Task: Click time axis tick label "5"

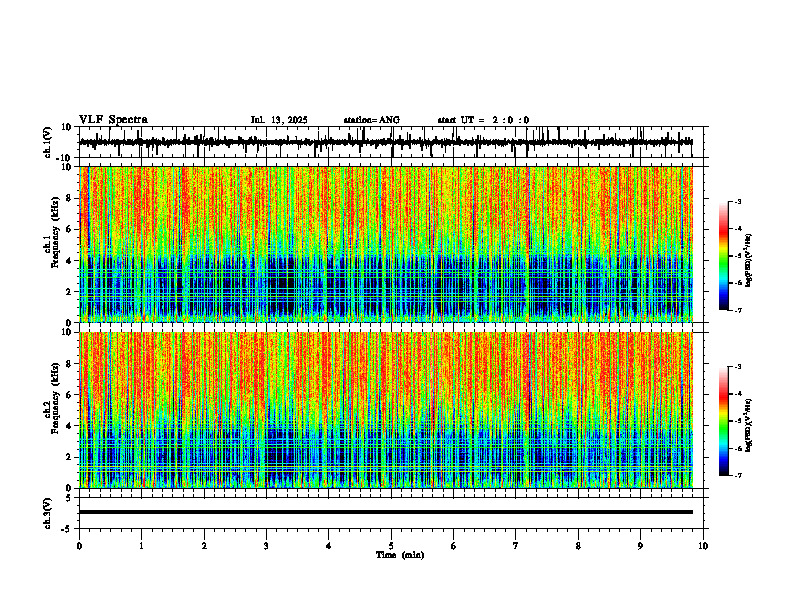Action: [x=391, y=546]
